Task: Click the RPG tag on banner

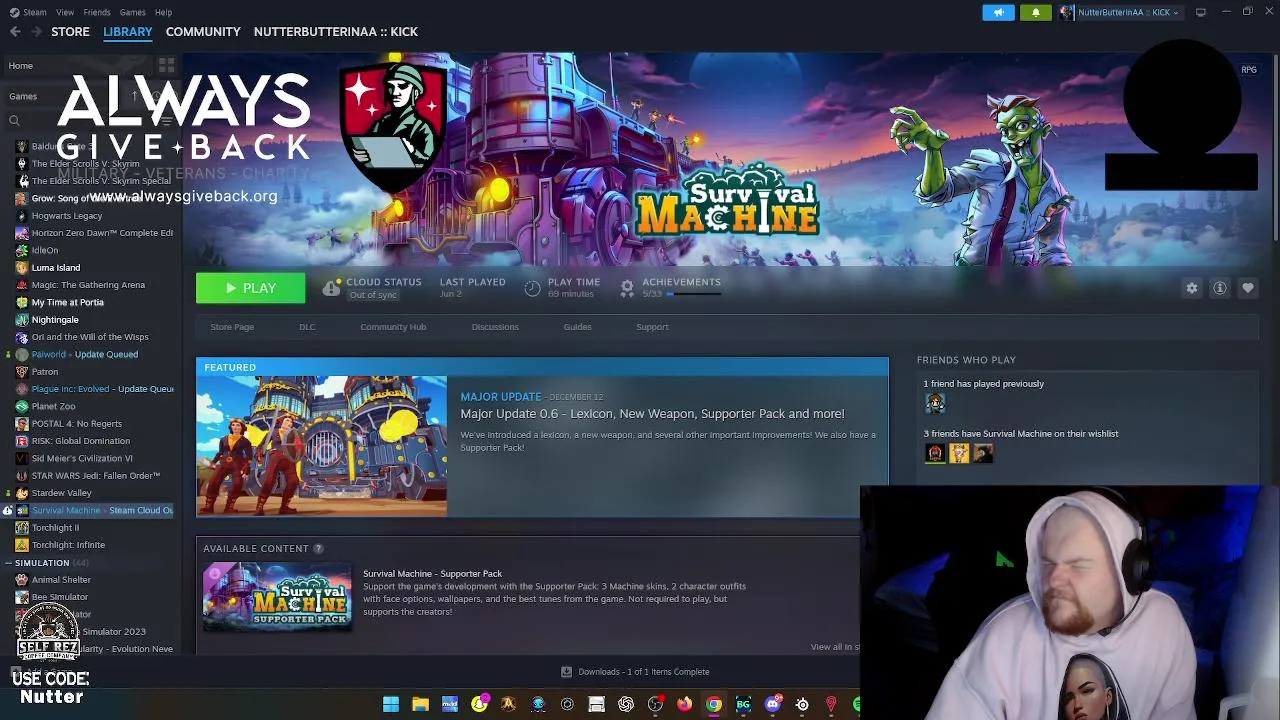Action: [1249, 70]
